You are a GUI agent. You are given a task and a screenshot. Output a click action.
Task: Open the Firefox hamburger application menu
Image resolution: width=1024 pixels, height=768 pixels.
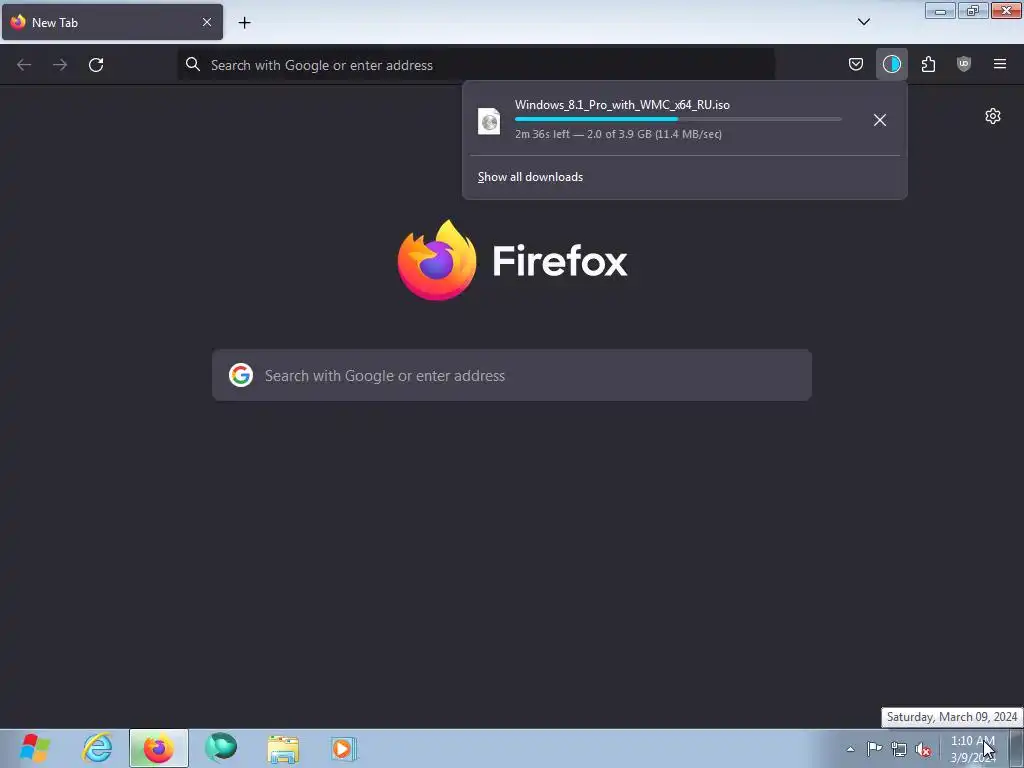[x=1000, y=64]
